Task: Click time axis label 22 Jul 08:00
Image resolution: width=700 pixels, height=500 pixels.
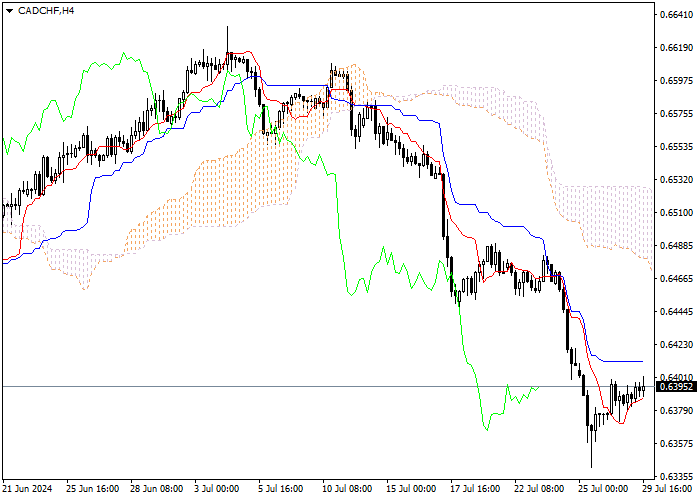Action: (x=540, y=489)
